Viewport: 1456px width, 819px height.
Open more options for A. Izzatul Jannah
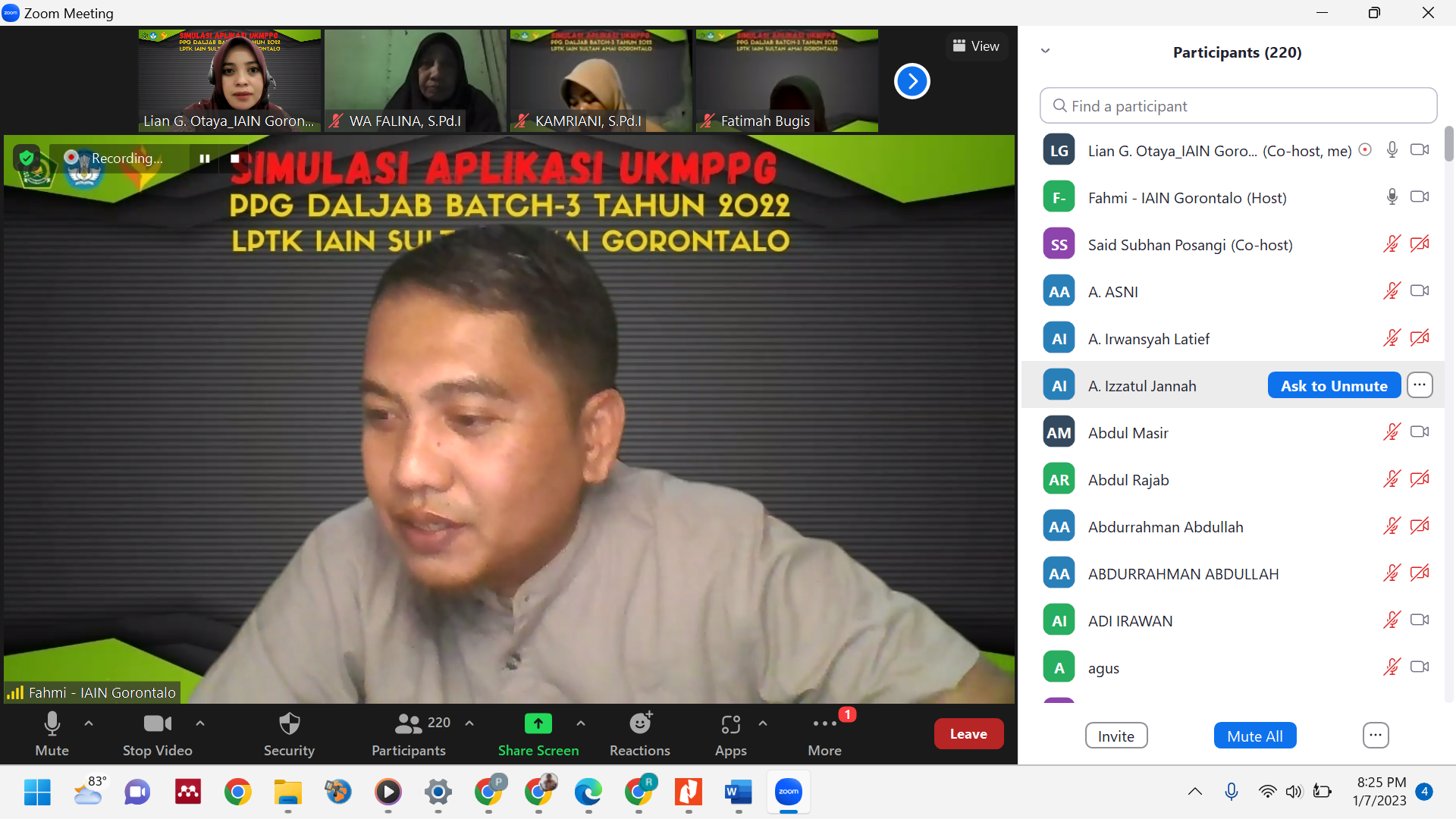1419,385
